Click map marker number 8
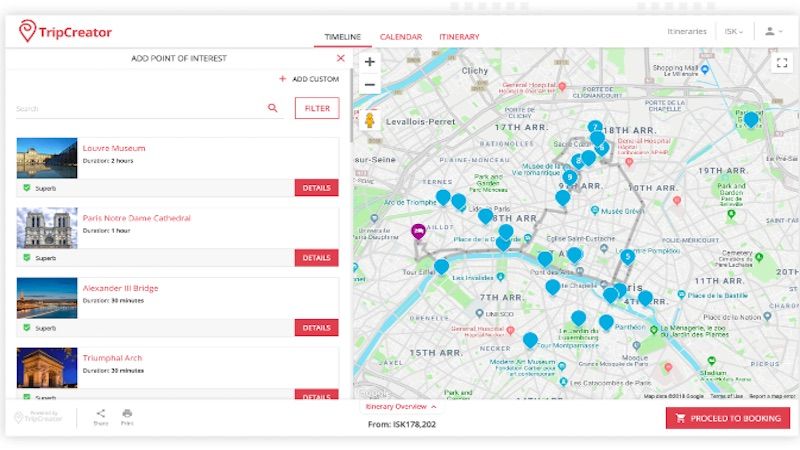The height and width of the screenshot is (450, 800). 578,161
